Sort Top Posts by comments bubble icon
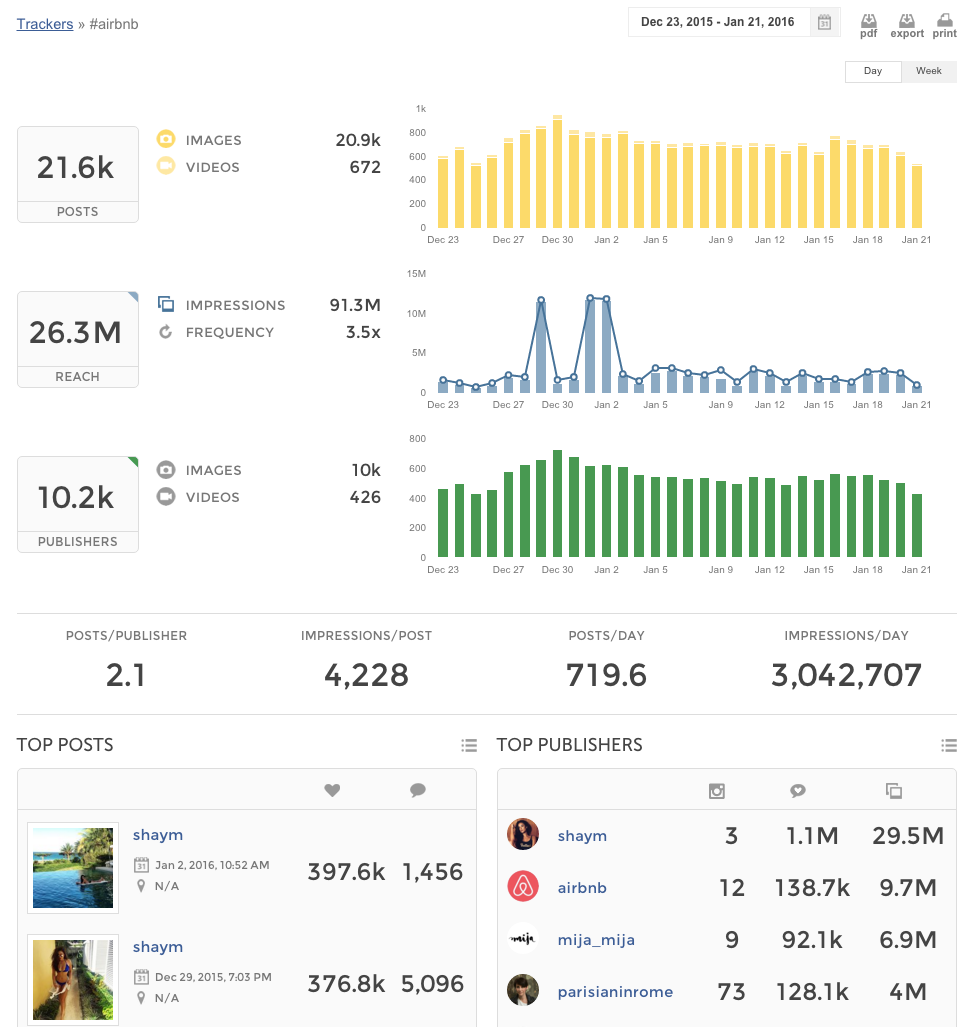Viewport: 972px width, 1027px height. tap(418, 791)
